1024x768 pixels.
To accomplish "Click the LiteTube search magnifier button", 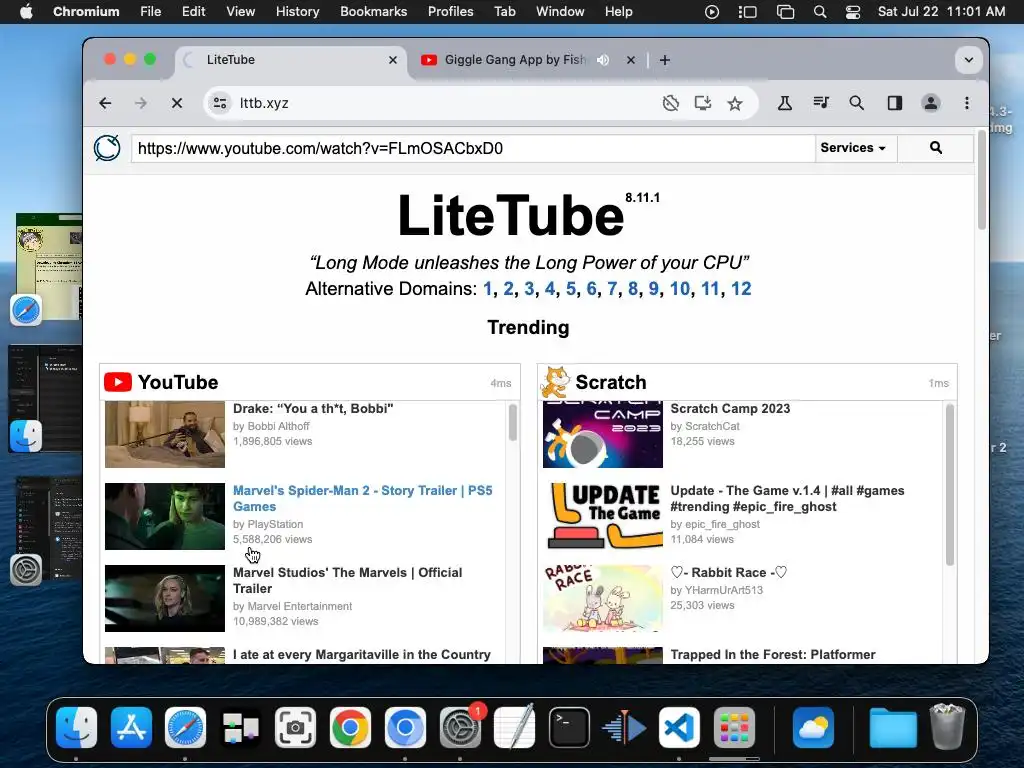I will pyautogui.click(x=935, y=148).
